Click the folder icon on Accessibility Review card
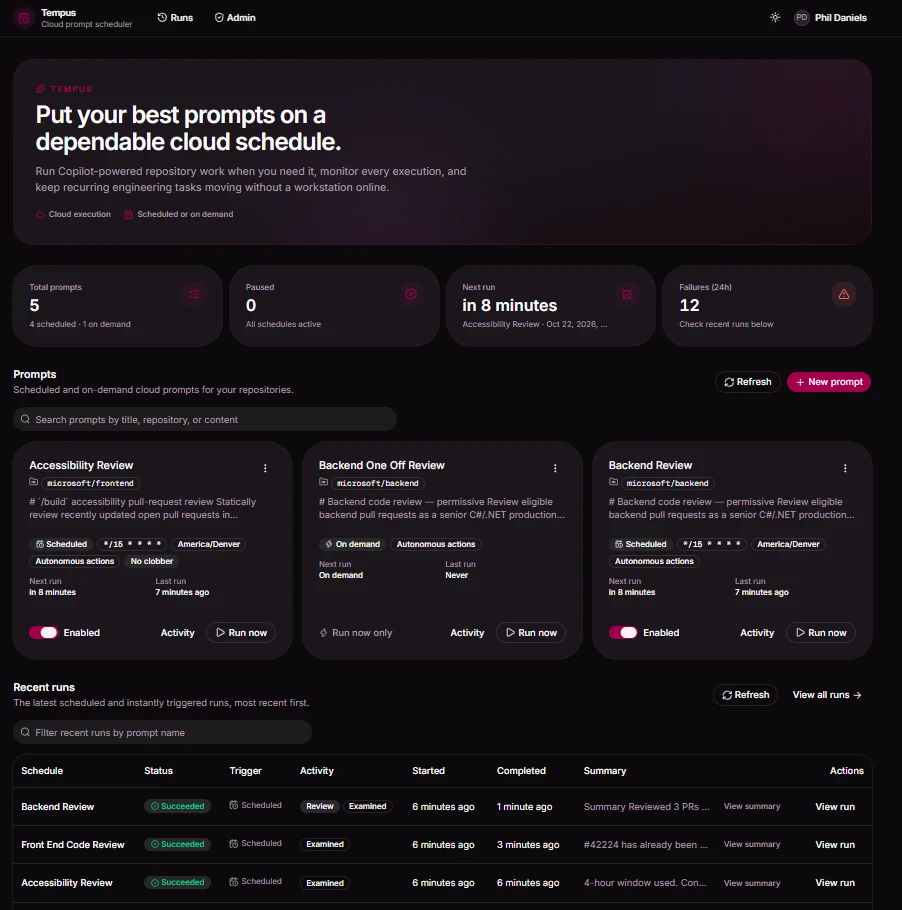 34,482
